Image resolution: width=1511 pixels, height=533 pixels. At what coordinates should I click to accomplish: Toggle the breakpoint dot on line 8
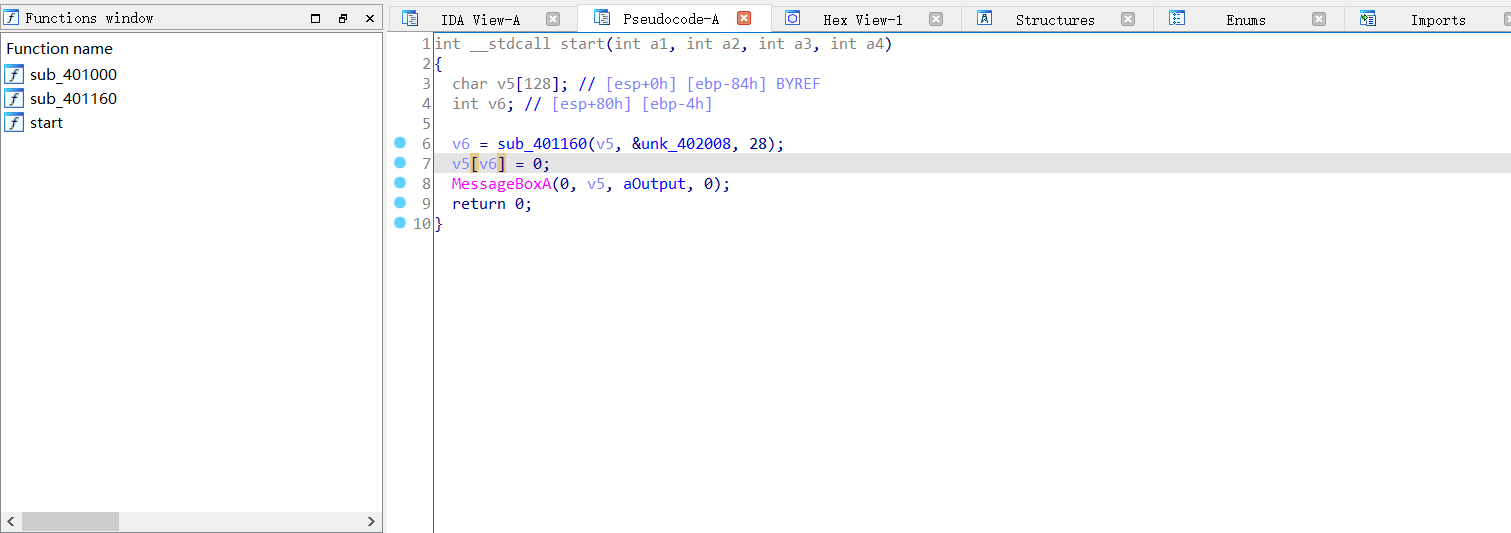click(400, 183)
